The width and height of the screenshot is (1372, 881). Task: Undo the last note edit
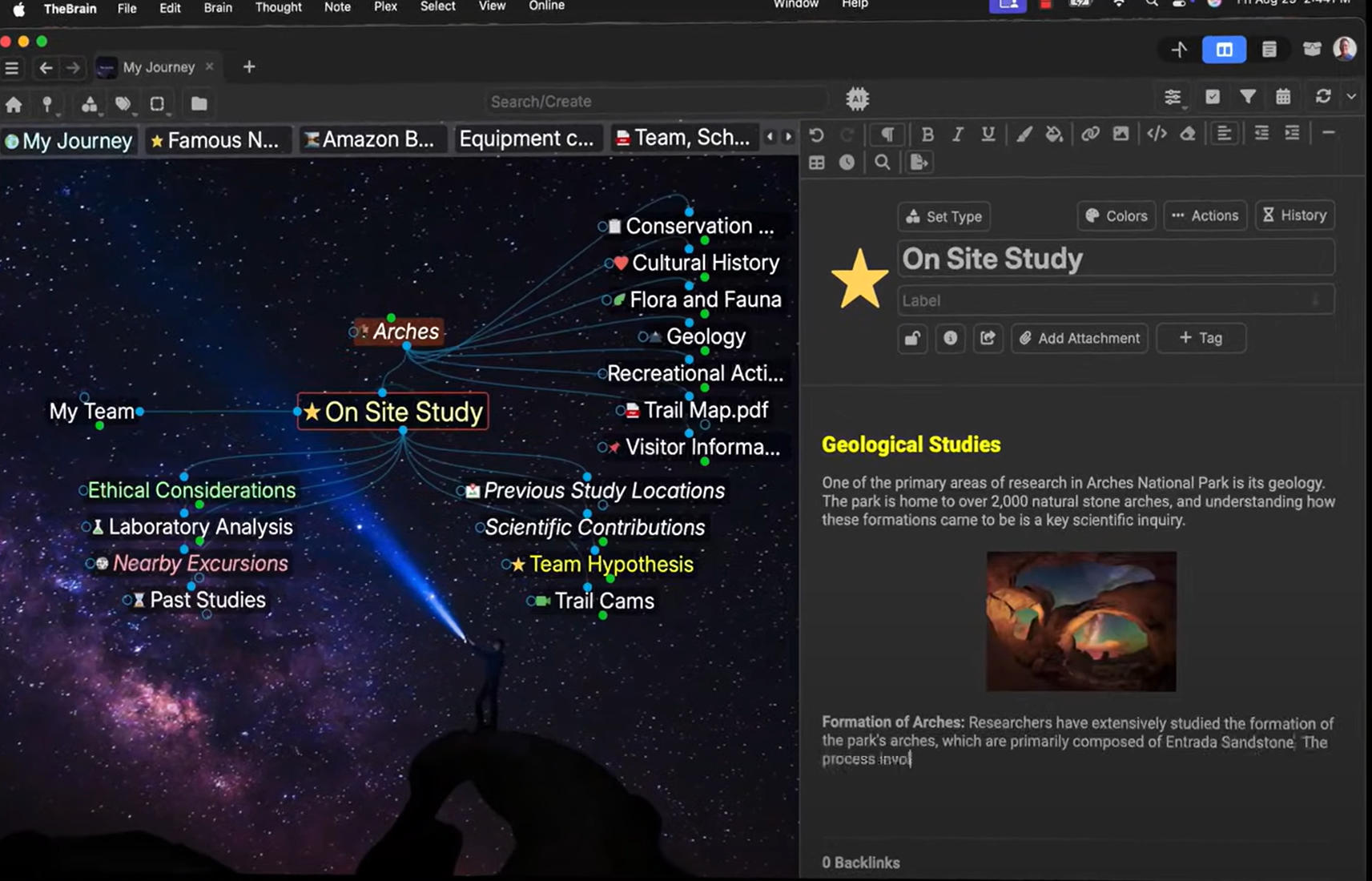point(816,135)
